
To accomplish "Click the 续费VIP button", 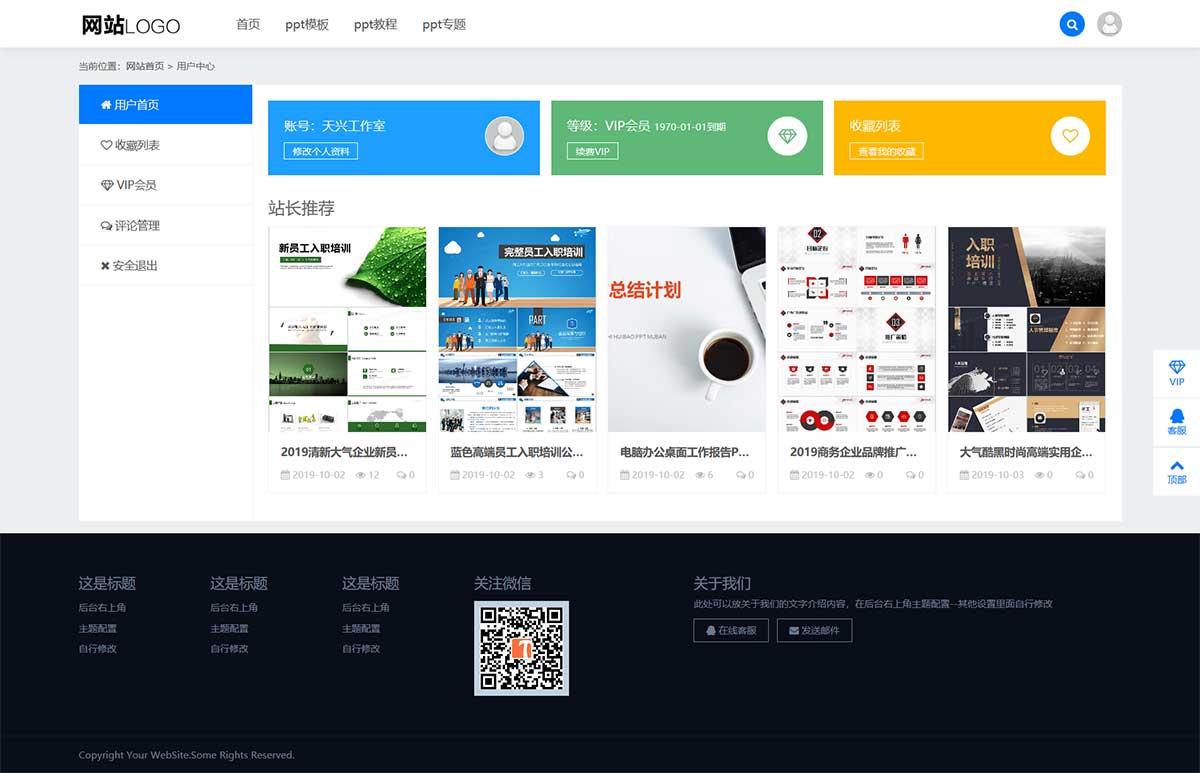I will pyautogui.click(x=593, y=151).
